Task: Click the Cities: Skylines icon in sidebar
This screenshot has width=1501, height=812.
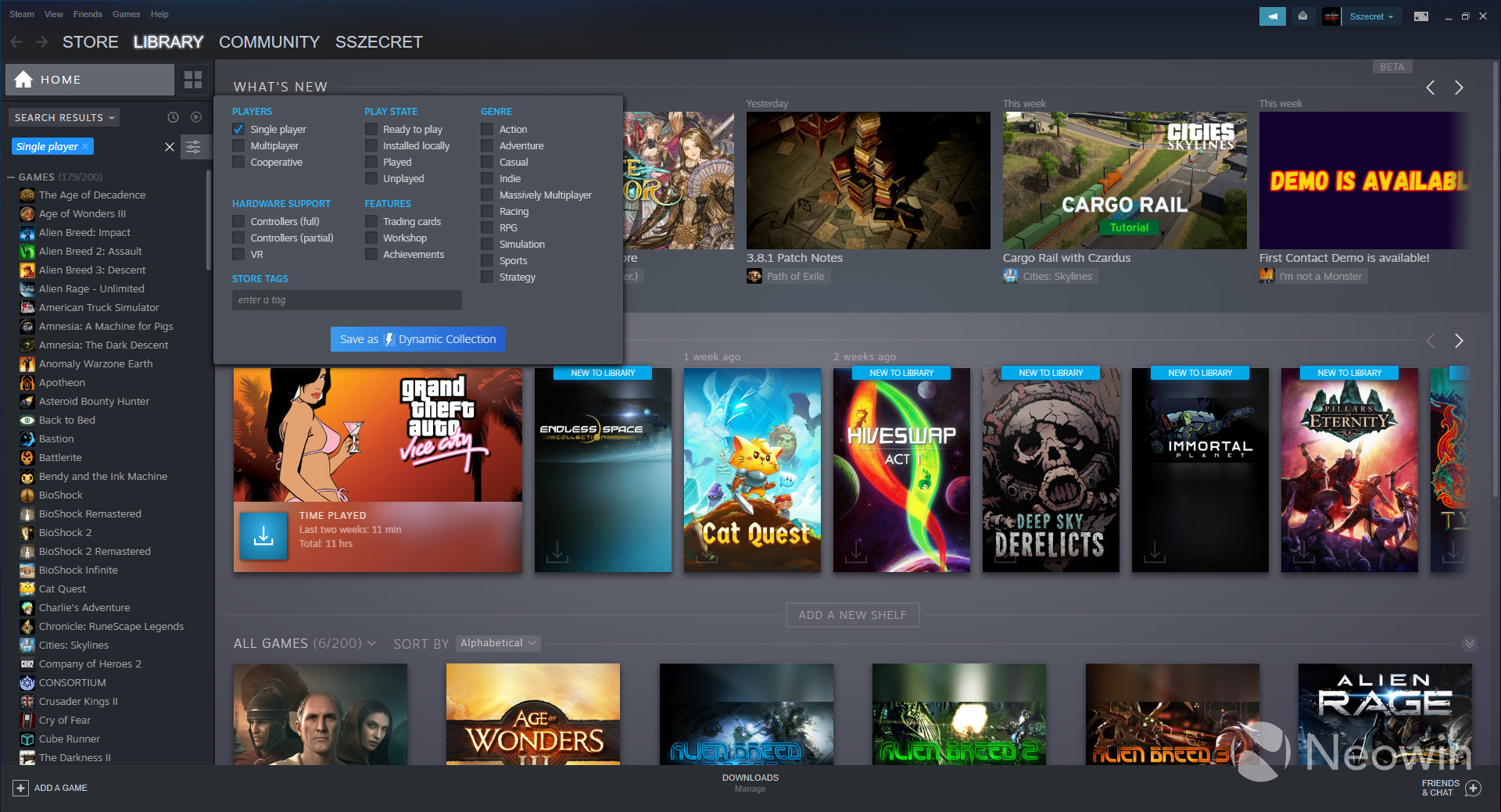Action: coord(27,645)
